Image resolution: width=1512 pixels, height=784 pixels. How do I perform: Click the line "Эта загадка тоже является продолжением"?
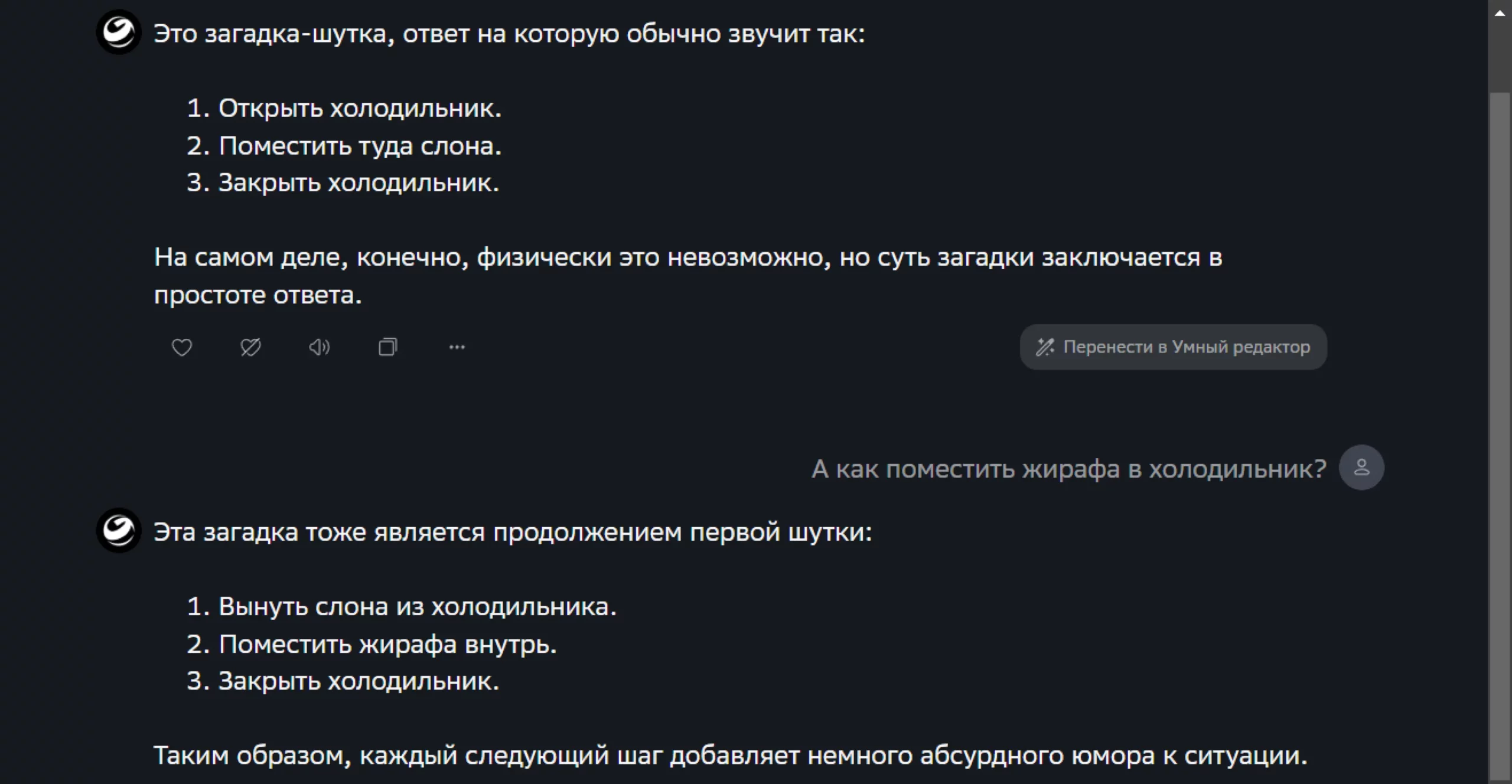tap(513, 532)
